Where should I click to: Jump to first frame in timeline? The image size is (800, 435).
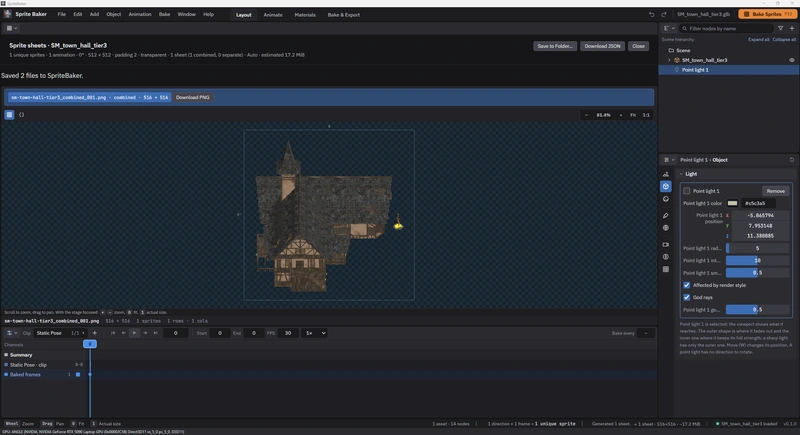tap(113, 333)
